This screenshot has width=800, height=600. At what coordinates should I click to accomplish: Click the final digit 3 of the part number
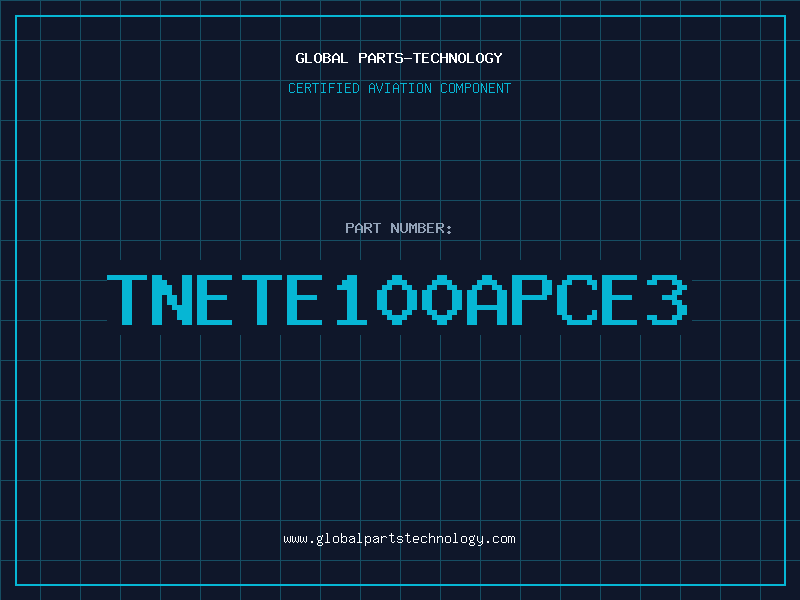pos(668,300)
